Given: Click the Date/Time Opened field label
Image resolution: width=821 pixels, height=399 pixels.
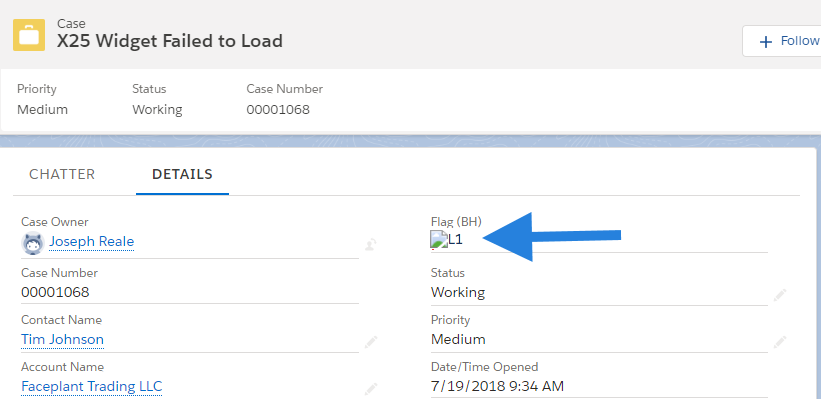Looking at the screenshot, I should click(484, 367).
